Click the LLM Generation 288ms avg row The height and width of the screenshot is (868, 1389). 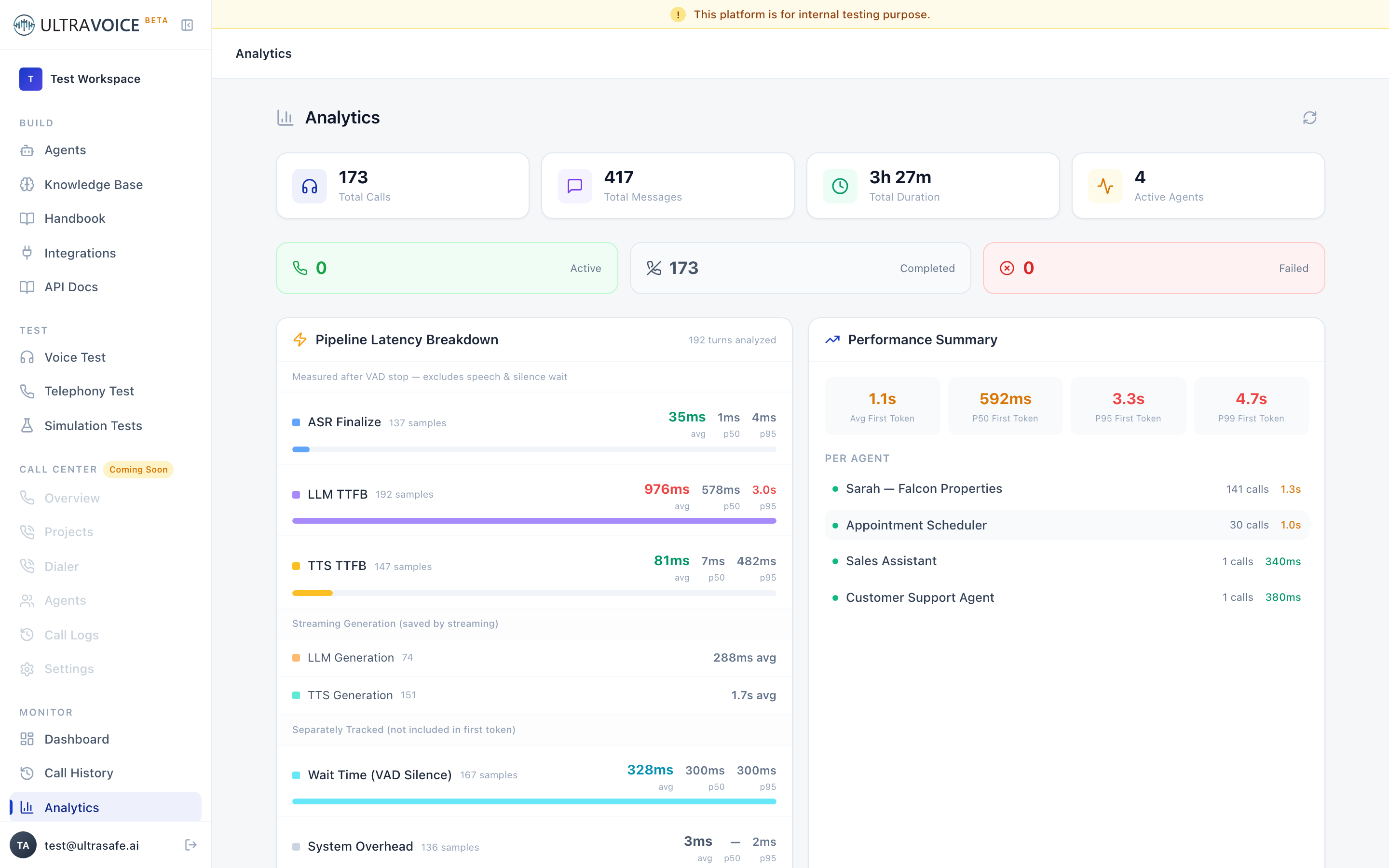click(534, 658)
